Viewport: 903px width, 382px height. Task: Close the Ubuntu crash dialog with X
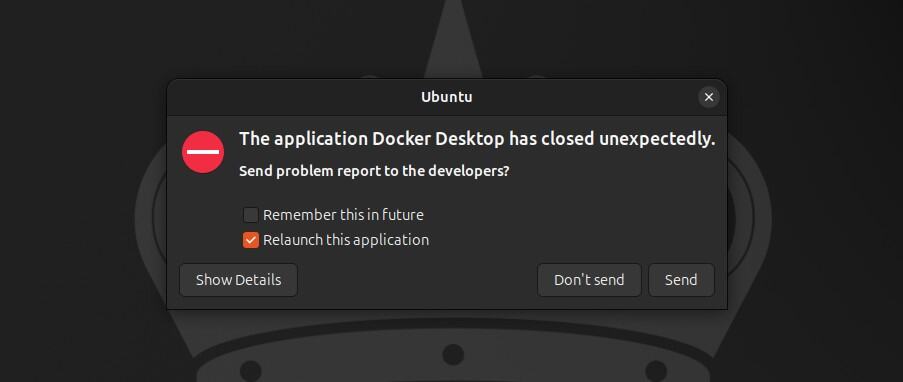pyautogui.click(x=708, y=97)
